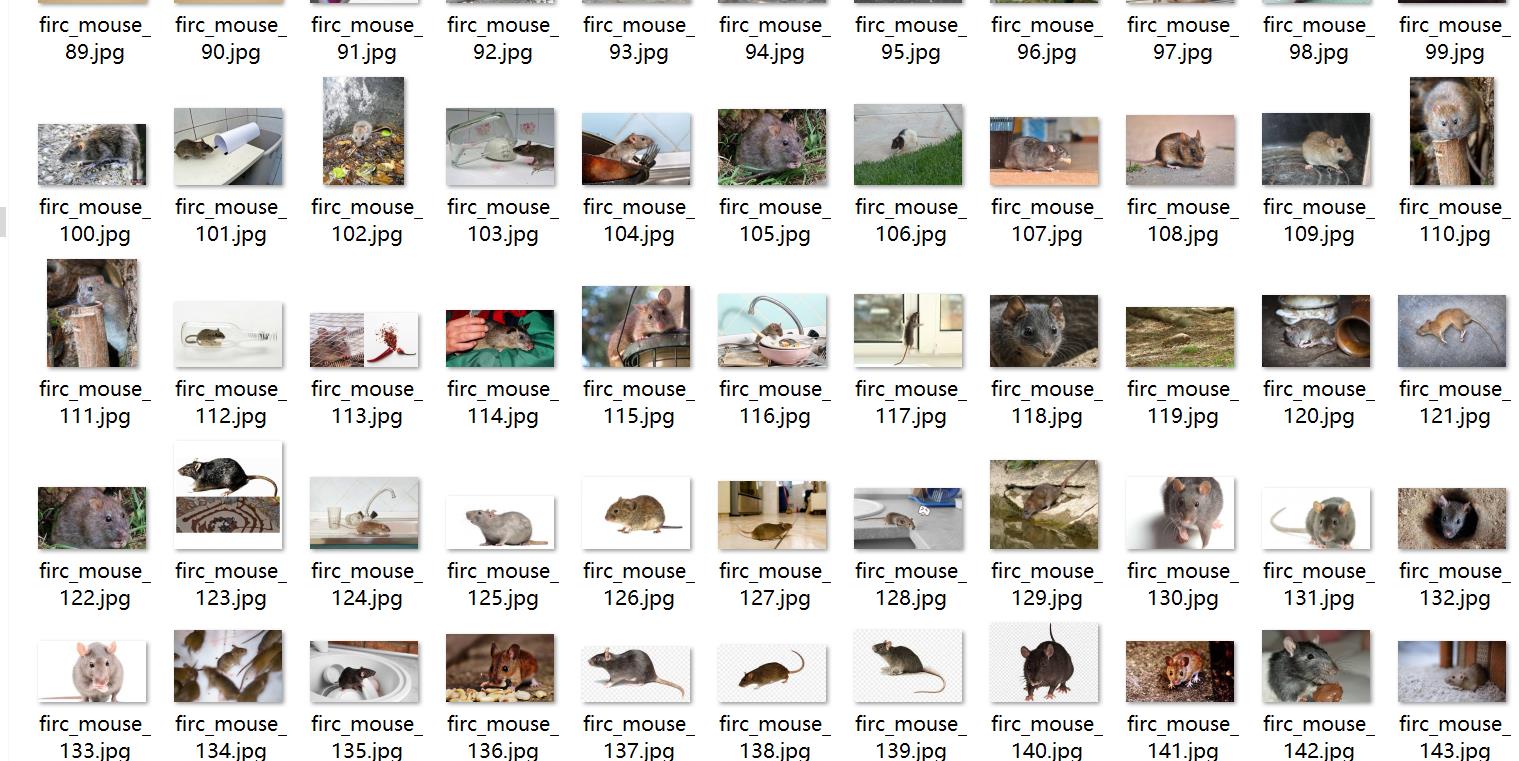Image resolution: width=1519 pixels, height=761 pixels.
Task: Select firc_mouse_141.jpg thumbnail
Action: click(x=1180, y=672)
